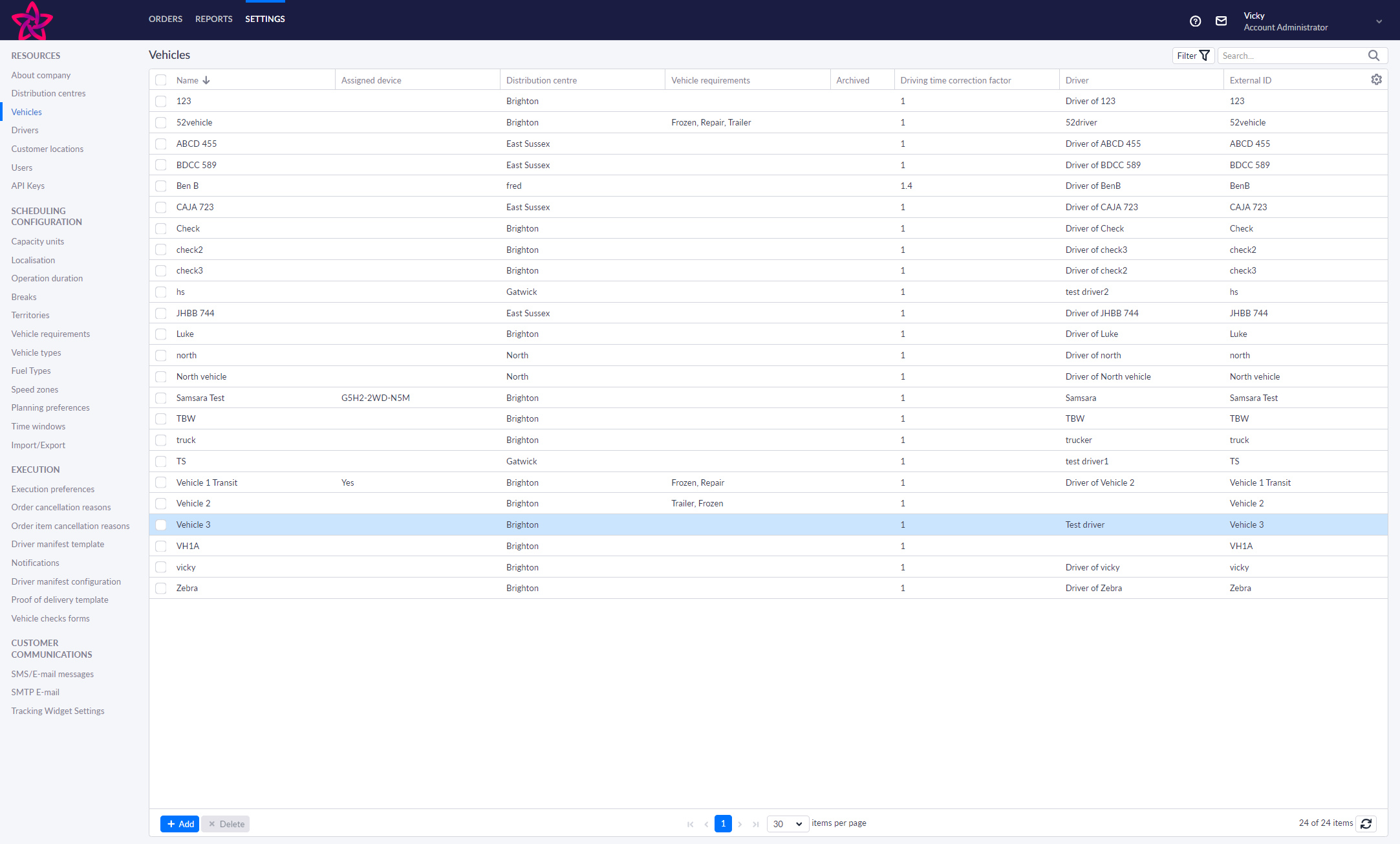This screenshot has height=844, width=1400.
Task: Check the box for 52vehicle
Action: pos(161,122)
